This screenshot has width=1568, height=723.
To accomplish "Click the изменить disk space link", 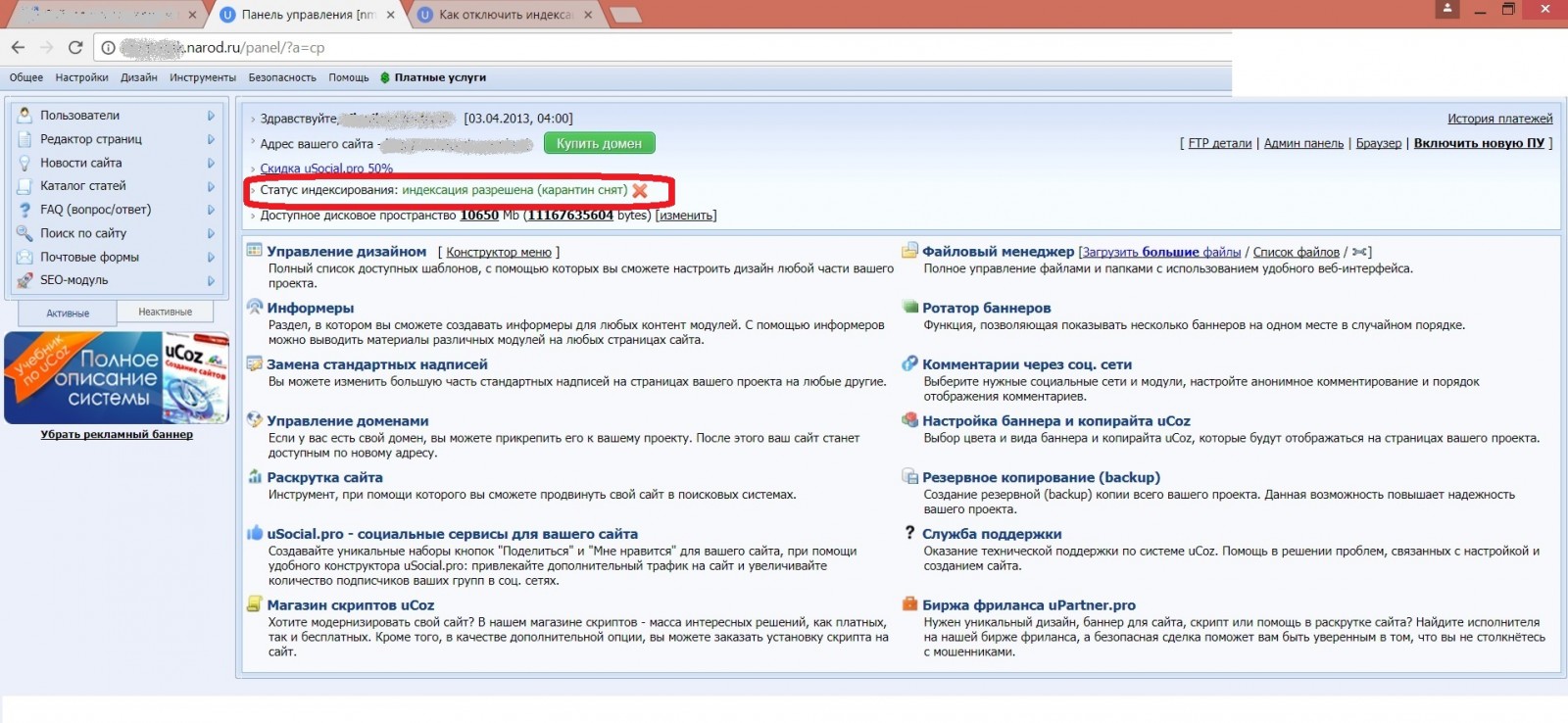I will click(686, 216).
